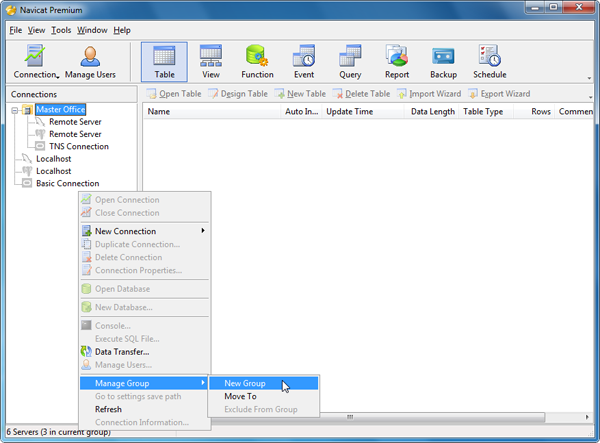Launch the Import Wizard
Image resolution: width=600 pixels, height=443 pixels.
coord(429,94)
